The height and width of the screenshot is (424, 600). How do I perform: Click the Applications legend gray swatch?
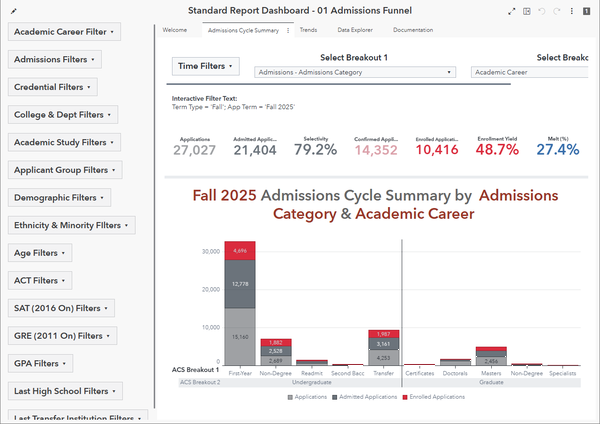[290, 397]
